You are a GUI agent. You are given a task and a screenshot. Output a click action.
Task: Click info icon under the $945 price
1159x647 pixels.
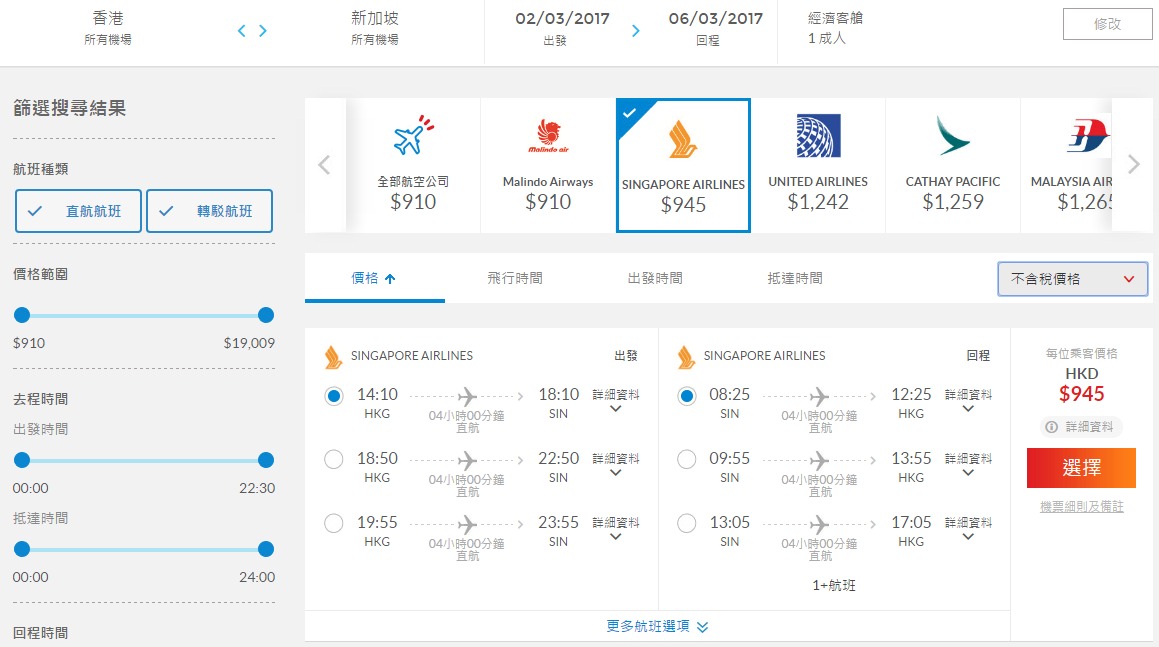click(x=1051, y=427)
